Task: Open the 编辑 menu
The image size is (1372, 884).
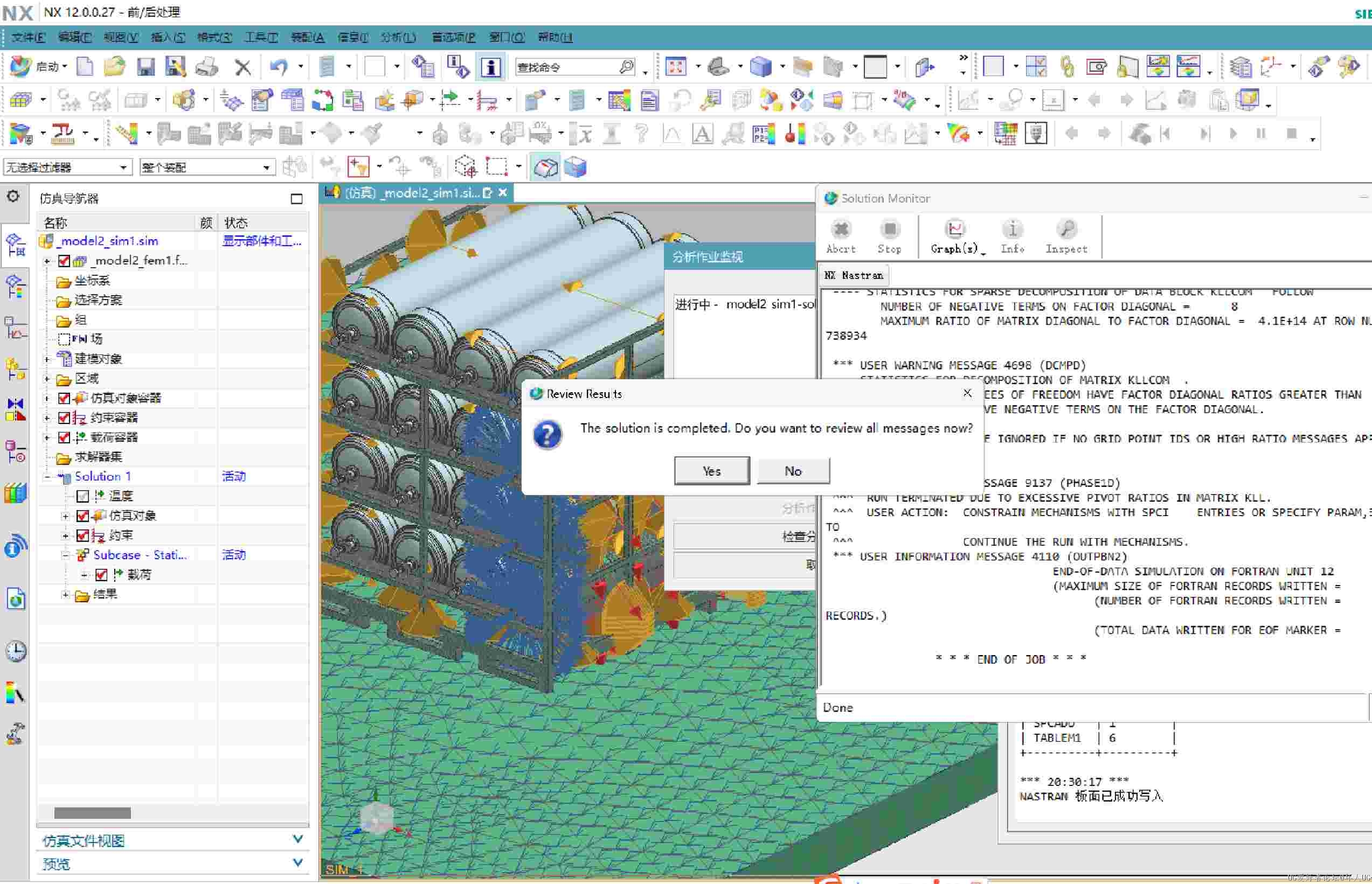Action: tap(74, 37)
